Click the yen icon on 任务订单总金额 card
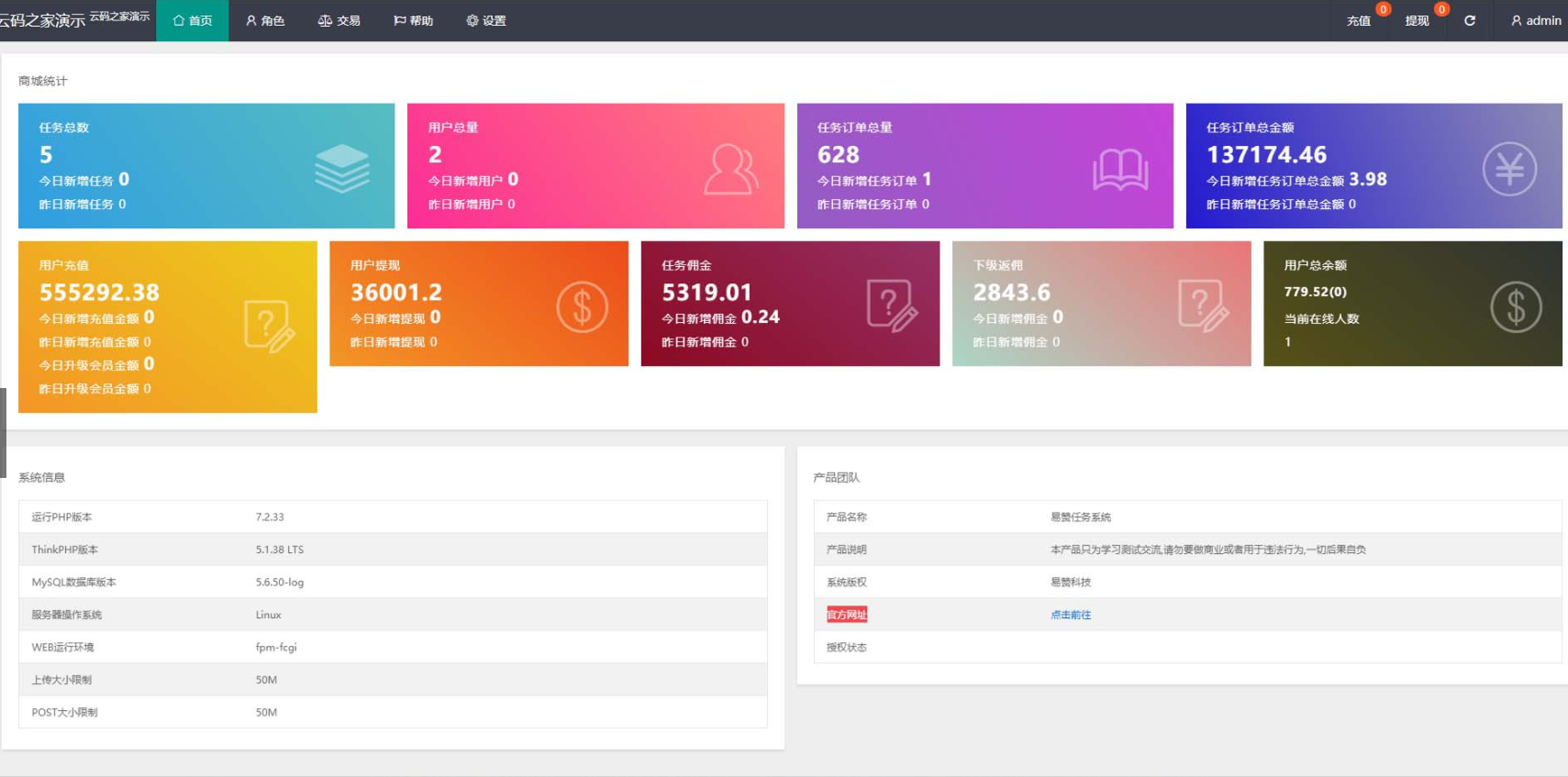The height and width of the screenshot is (777, 1568). click(x=1509, y=169)
